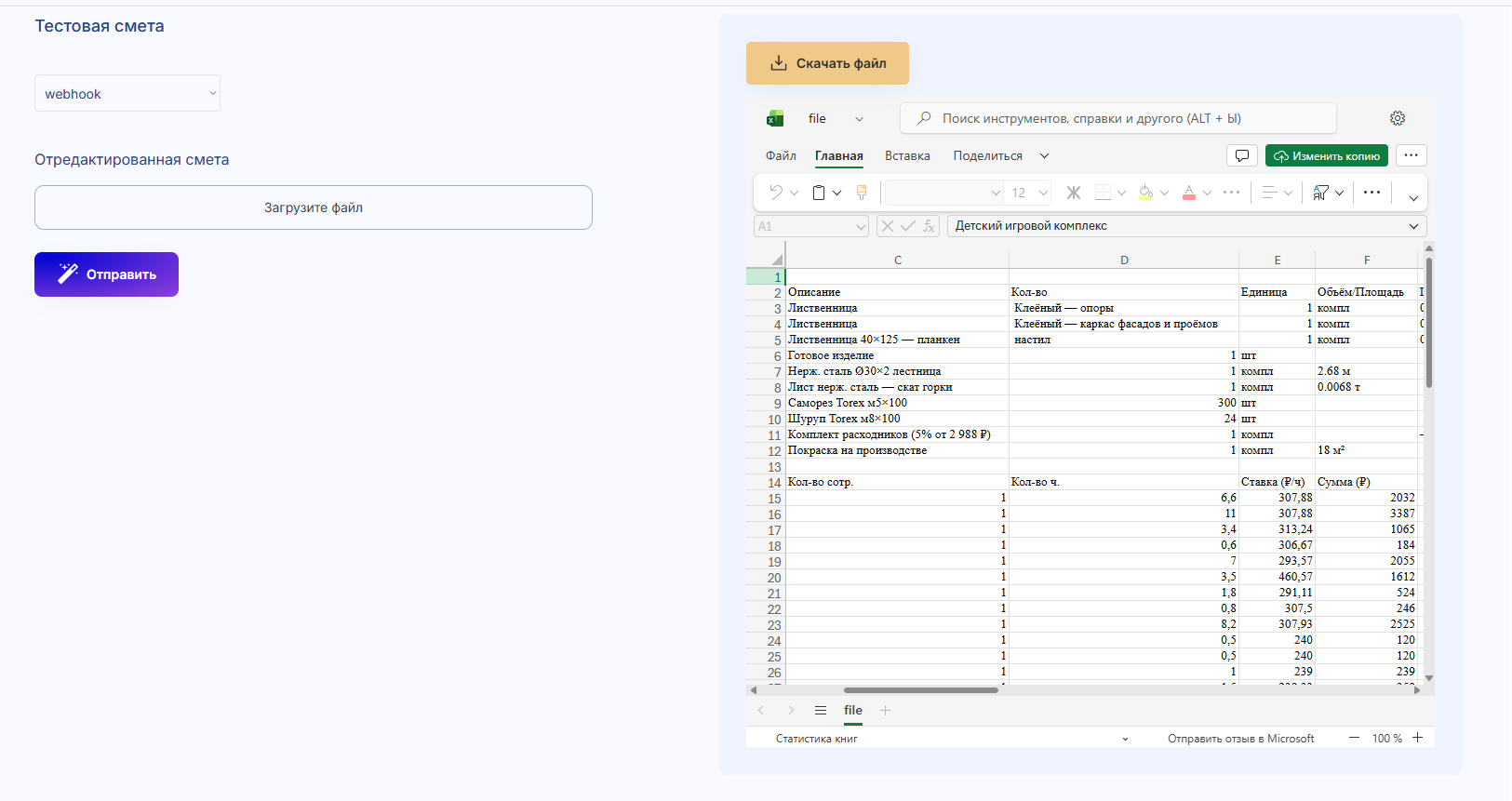1512x801 pixels.
Task: Click the all sheets list icon
Action: point(820,710)
